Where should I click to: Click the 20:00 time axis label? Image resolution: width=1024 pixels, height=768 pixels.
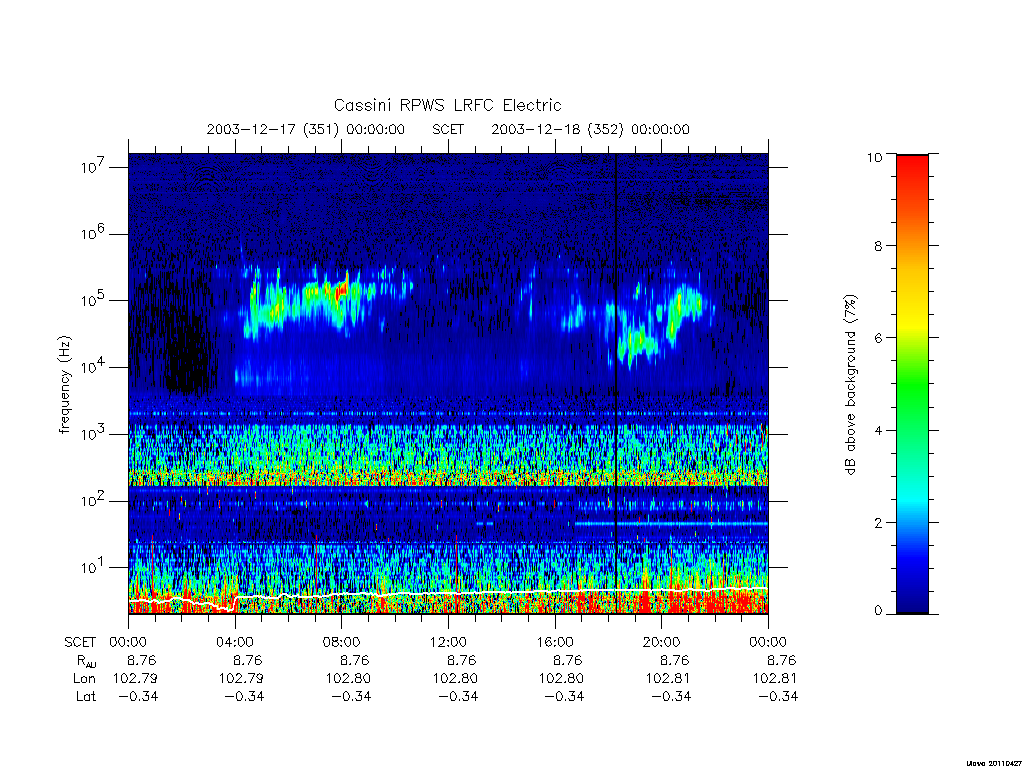pos(661,642)
